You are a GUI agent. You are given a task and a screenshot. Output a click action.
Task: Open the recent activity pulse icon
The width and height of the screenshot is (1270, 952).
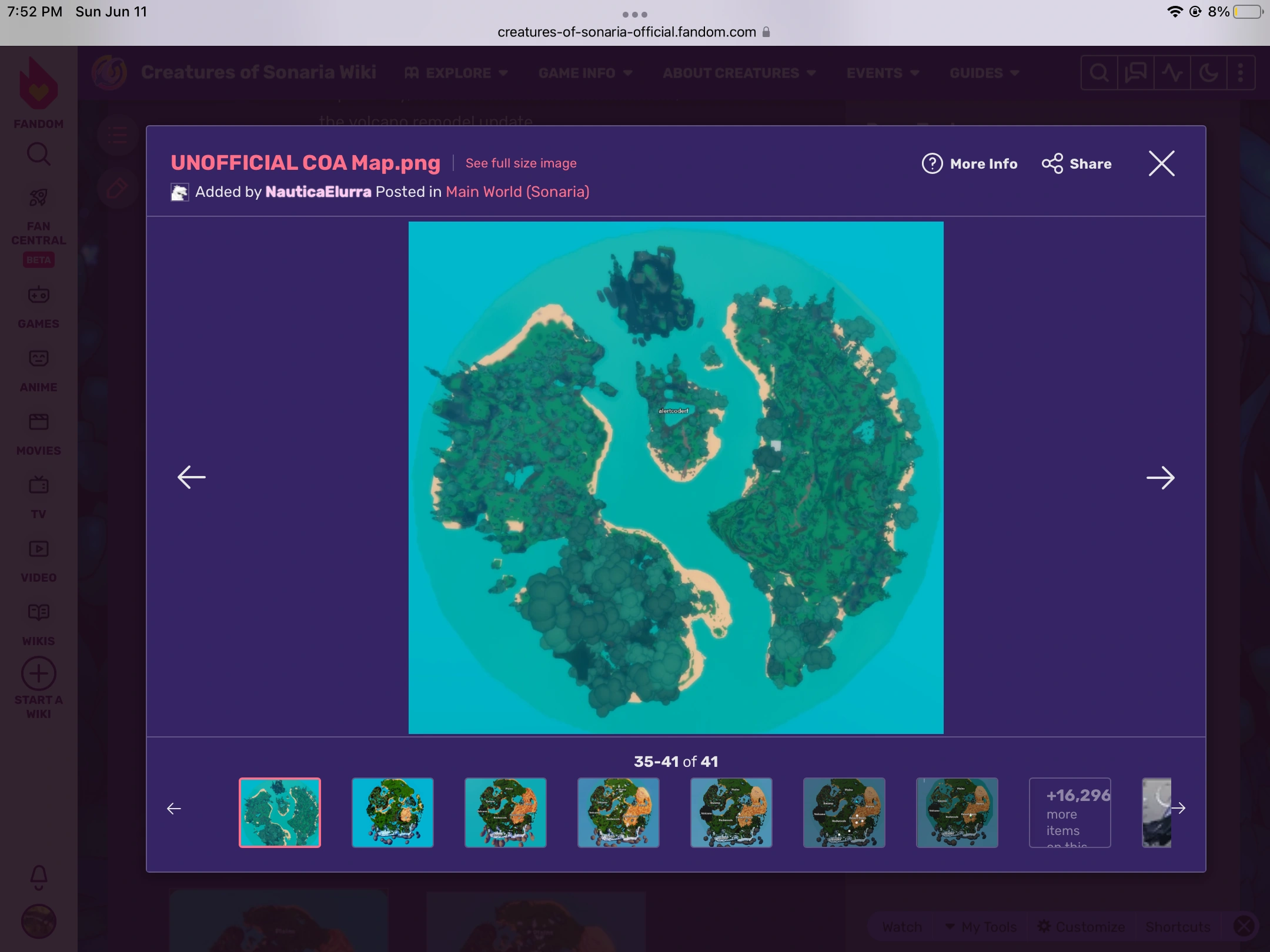(1172, 73)
